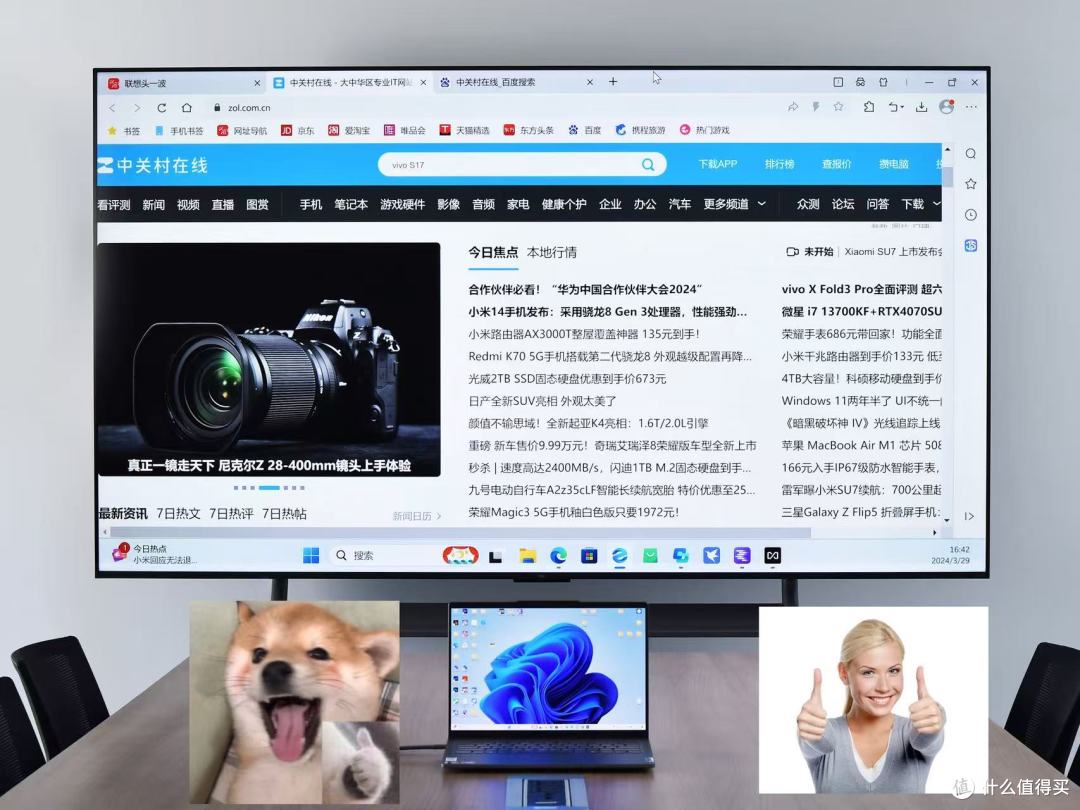This screenshot has height=810, width=1080.
Task: Click the Nikon camera banner image
Action: point(269,359)
